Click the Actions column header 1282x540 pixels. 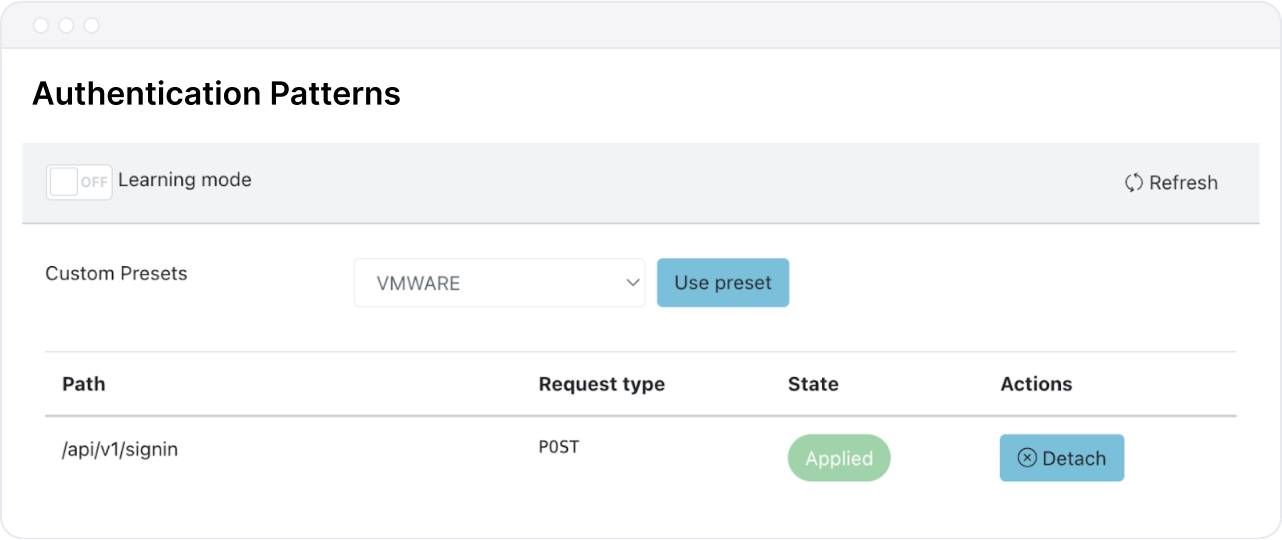pyautogui.click(x=1036, y=384)
